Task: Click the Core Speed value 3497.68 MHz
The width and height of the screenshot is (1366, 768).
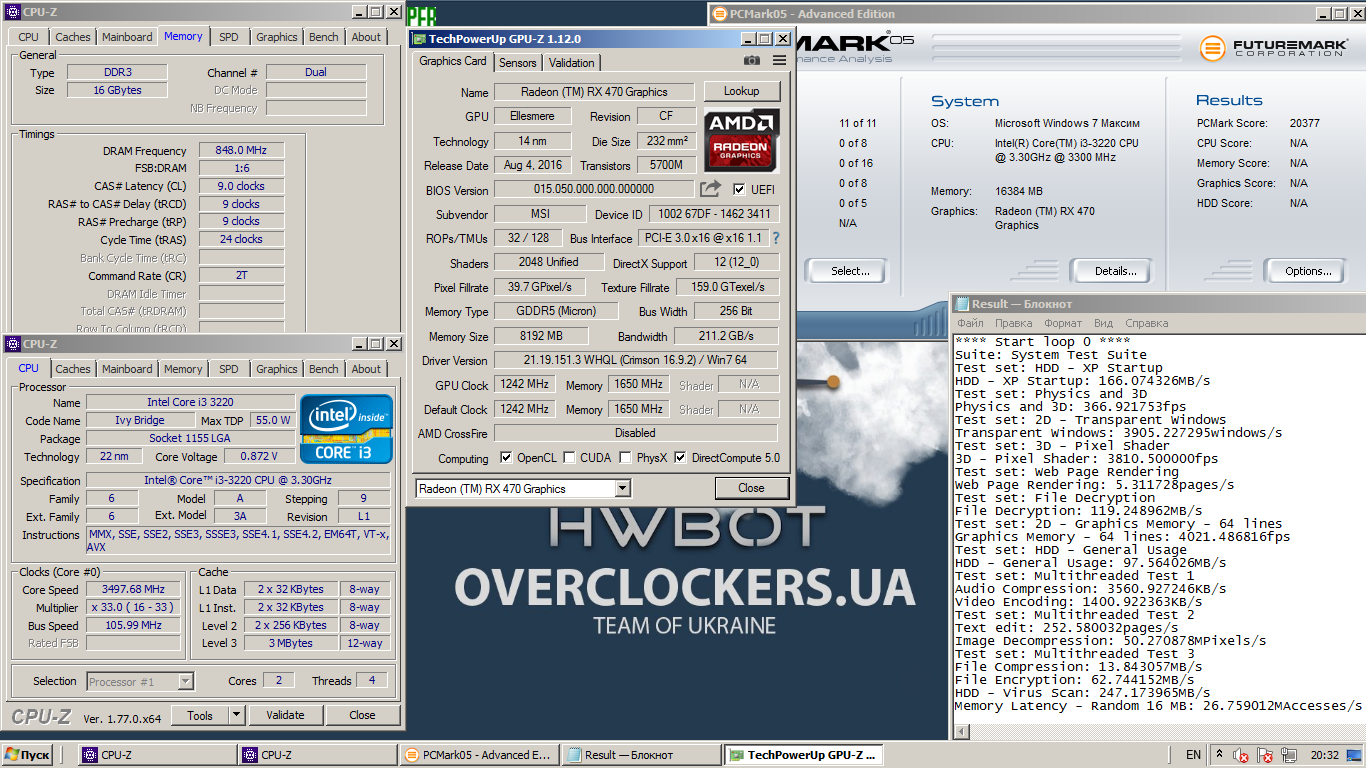Action: click(134, 590)
